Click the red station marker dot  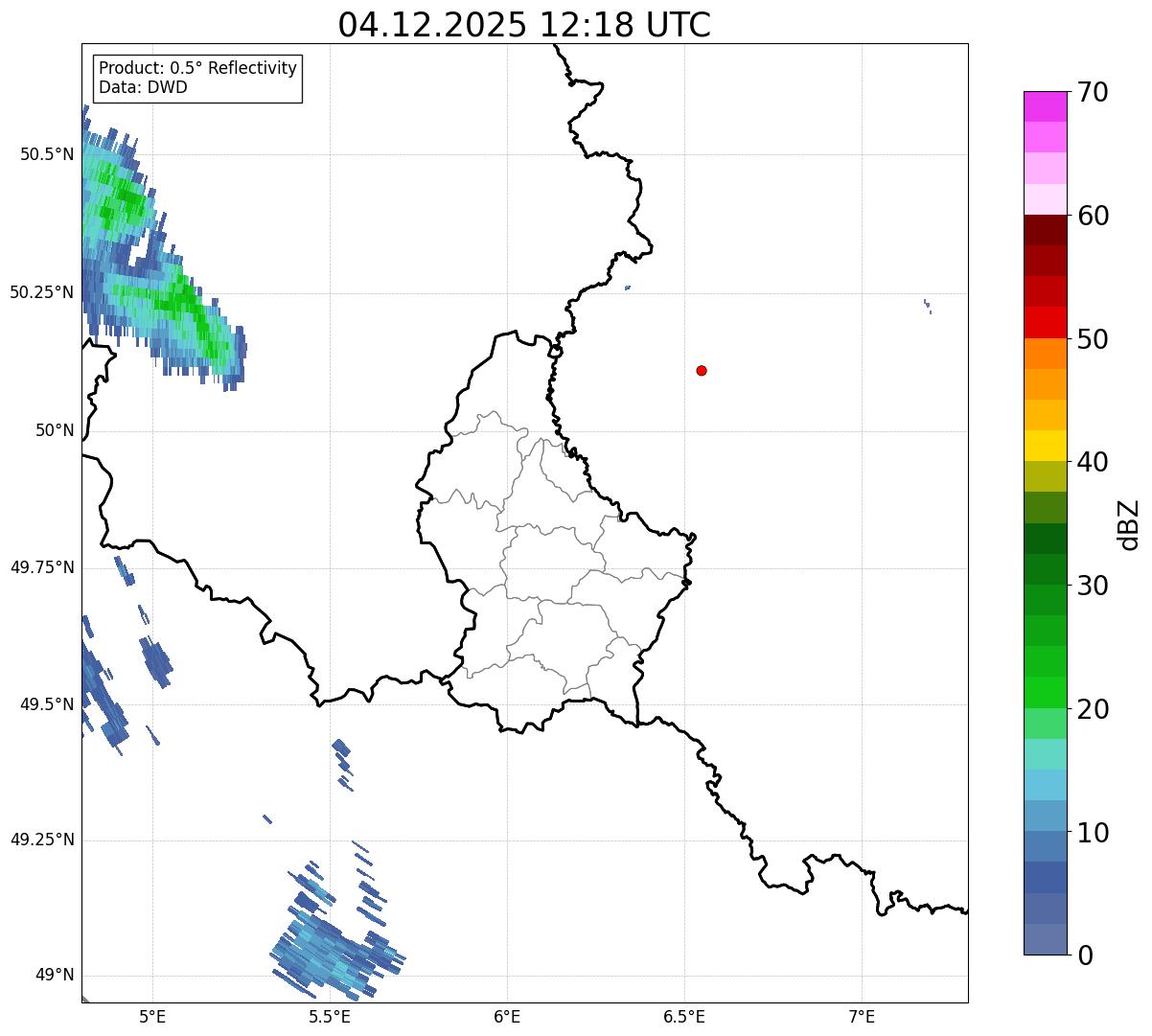click(x=702, y=371)
